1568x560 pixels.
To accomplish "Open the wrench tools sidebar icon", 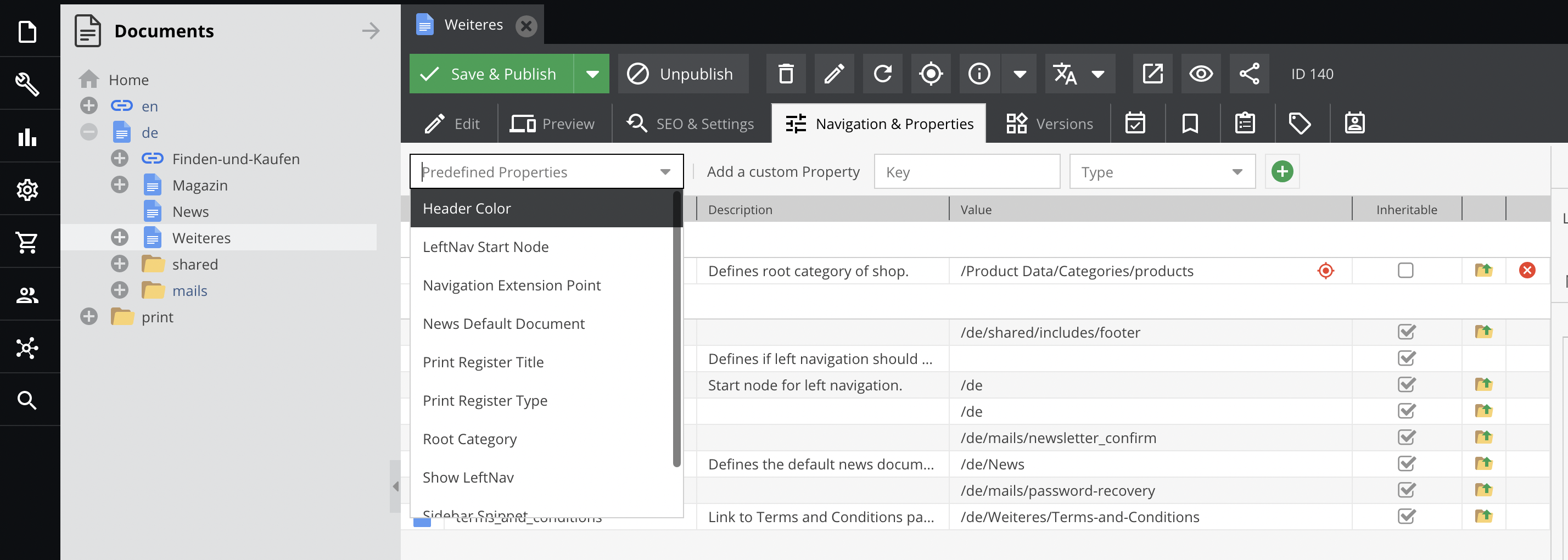I will 28,83.
